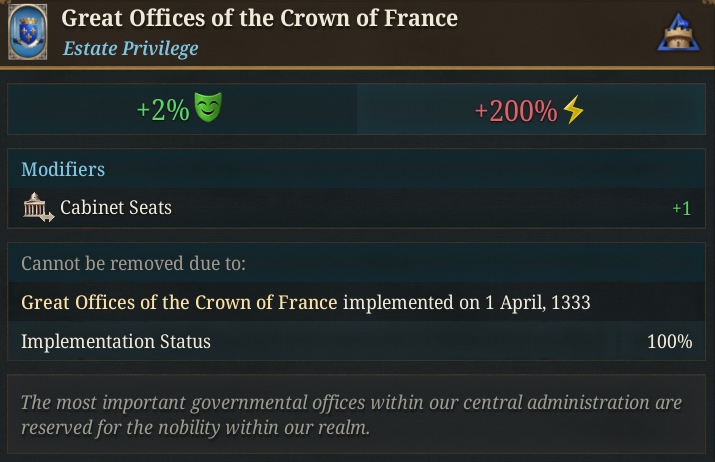The width and height of the screenshot is (715, 462).
Task: Click the Cabinet Seats building icon
Action: 38,208
